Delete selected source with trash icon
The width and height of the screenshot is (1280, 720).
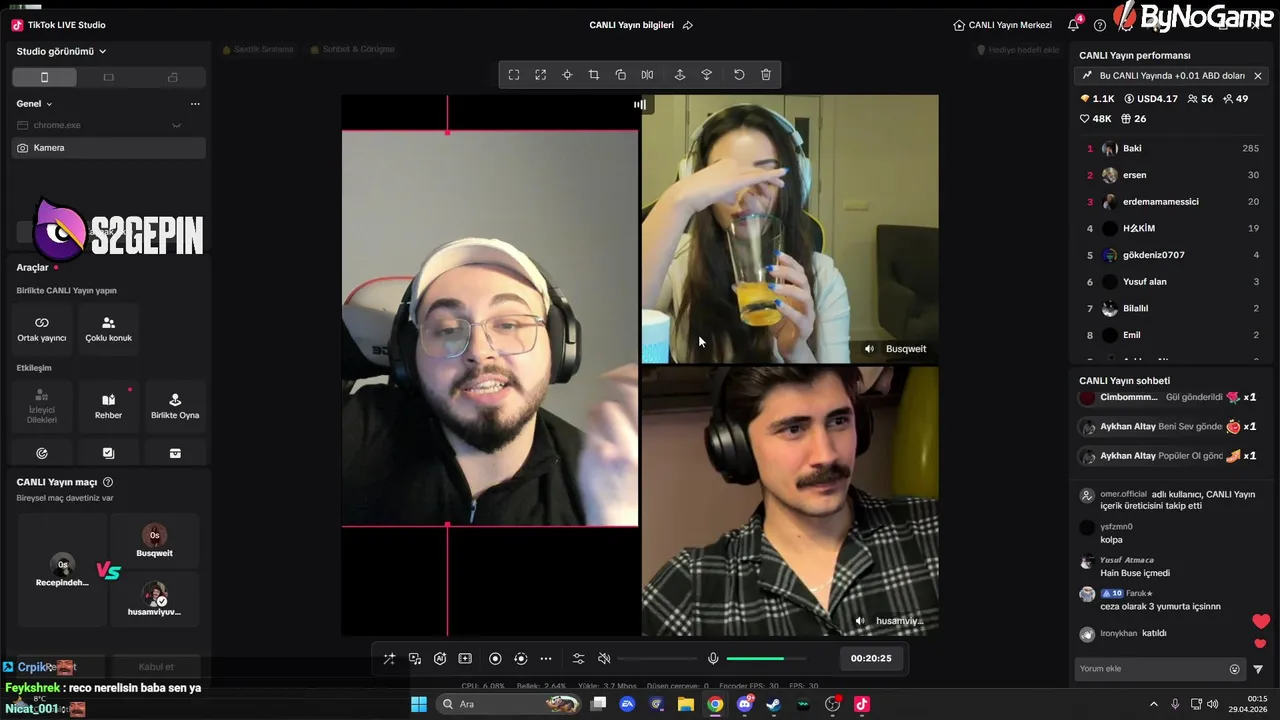(766, 75)
